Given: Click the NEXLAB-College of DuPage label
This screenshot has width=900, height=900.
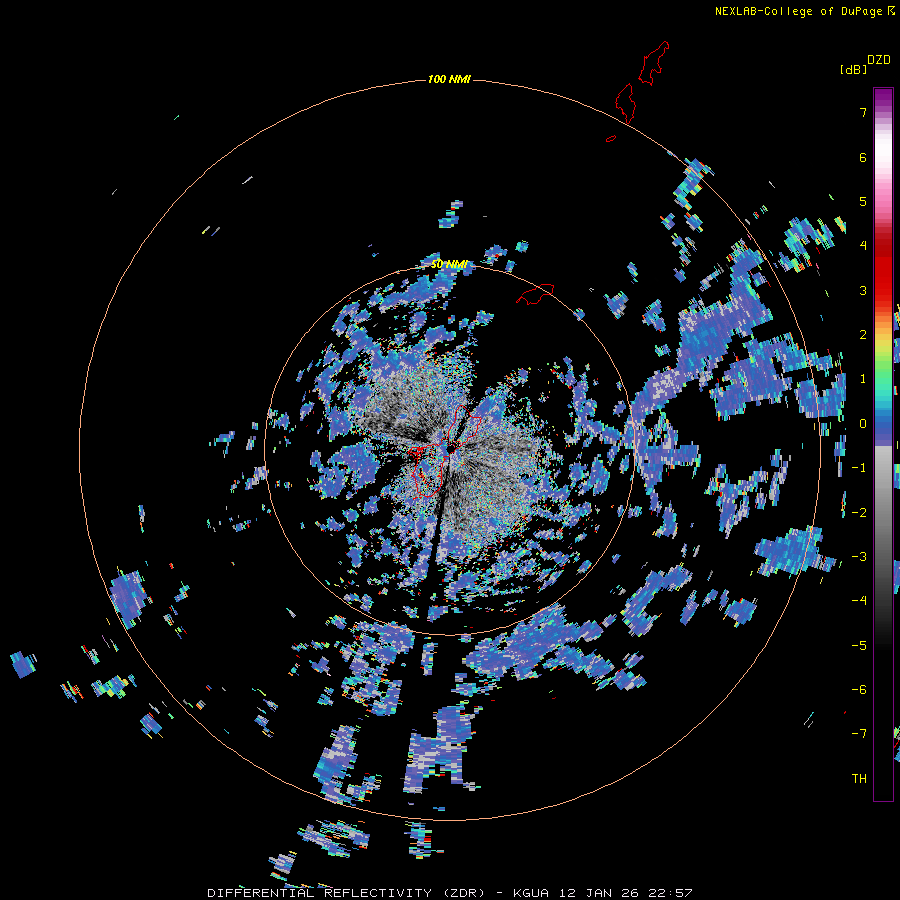Looking at the screenshot, I should [x=798, y=11].
